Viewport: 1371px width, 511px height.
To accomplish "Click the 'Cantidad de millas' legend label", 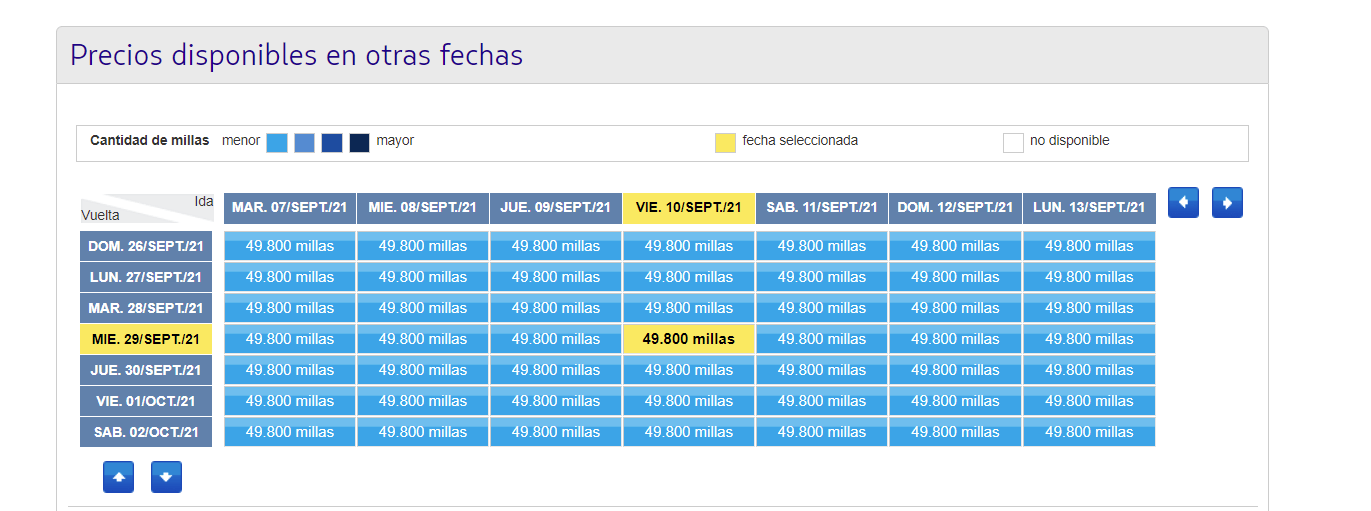I will 150,141.
